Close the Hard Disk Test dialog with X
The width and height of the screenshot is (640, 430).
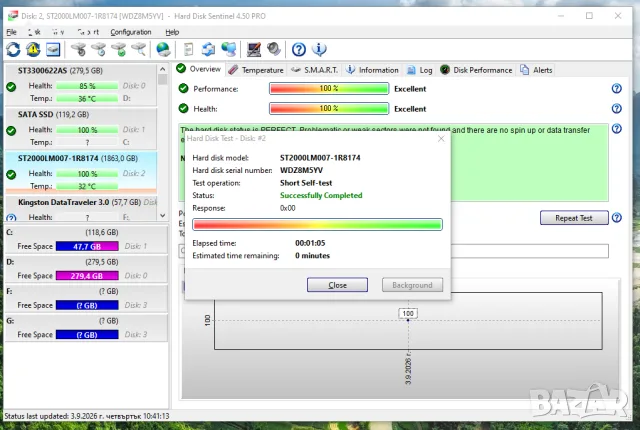(x=441, y=138)
